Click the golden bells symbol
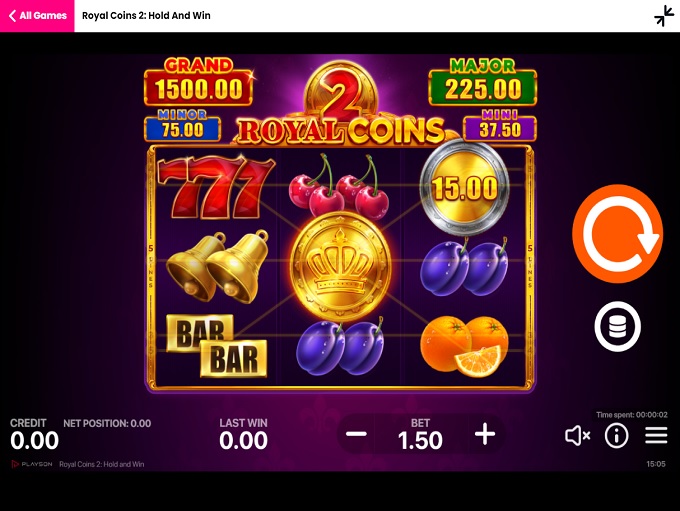This screenshot has height=511, width=680. coord(217,266)
